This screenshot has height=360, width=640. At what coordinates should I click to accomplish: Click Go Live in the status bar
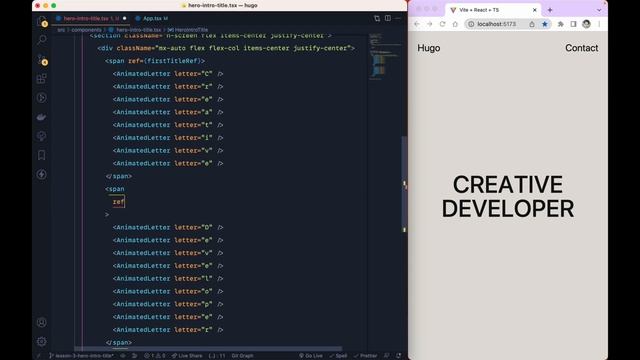coord(311,356)
